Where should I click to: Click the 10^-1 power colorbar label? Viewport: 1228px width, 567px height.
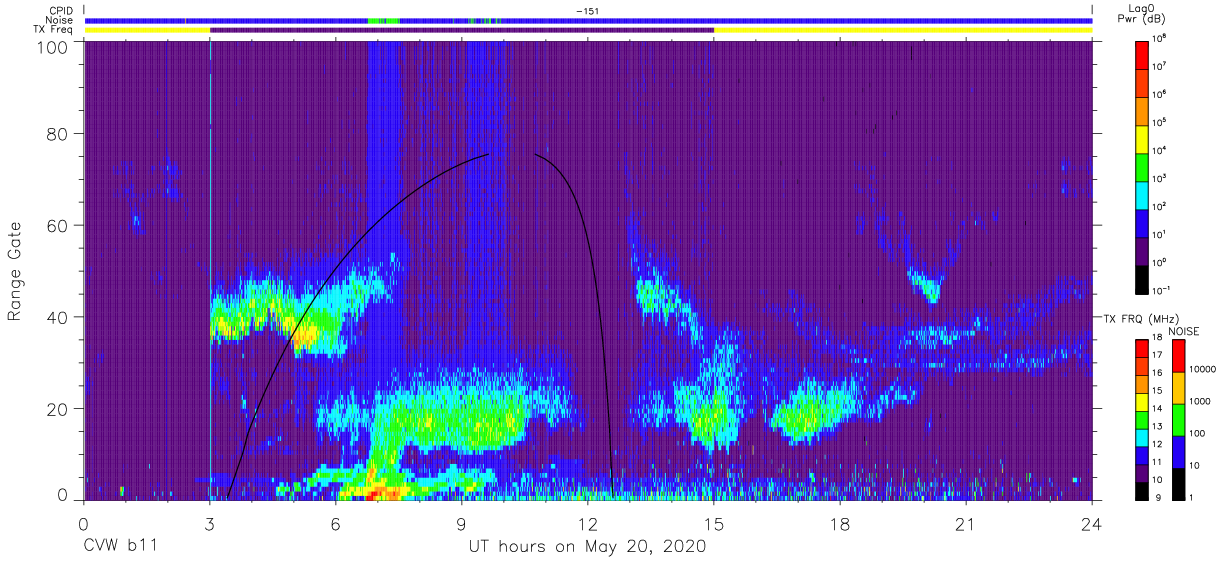point(1162,290)
